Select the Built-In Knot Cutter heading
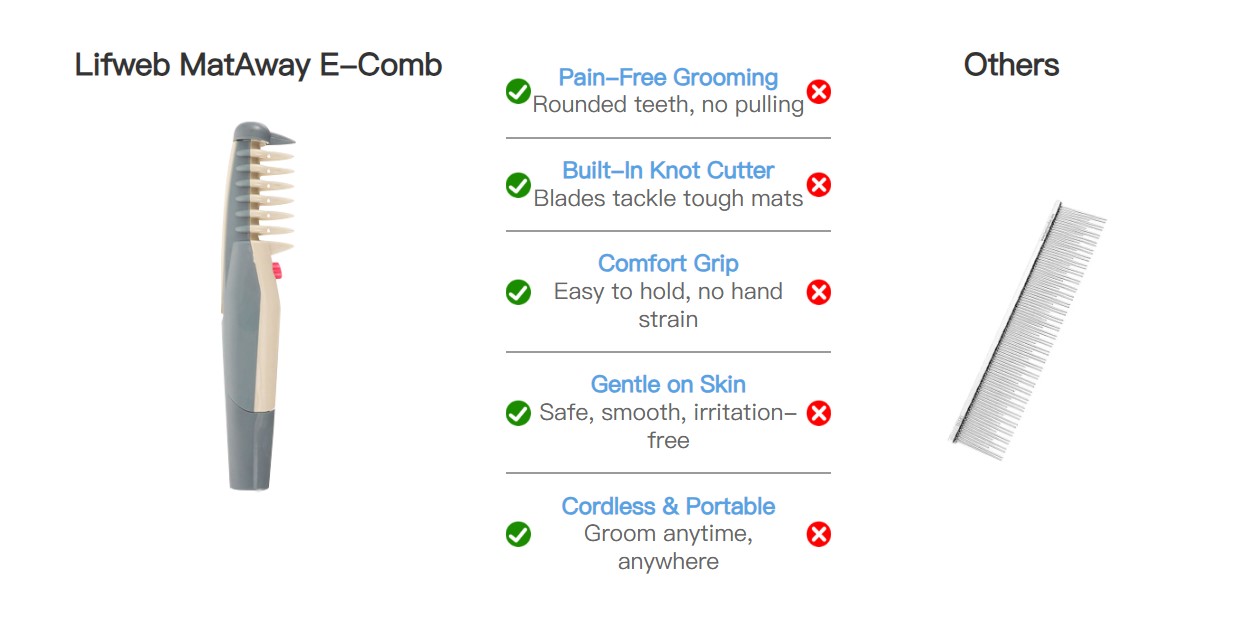This screenshot has width=1241, height=632. [x=668, y=170]
